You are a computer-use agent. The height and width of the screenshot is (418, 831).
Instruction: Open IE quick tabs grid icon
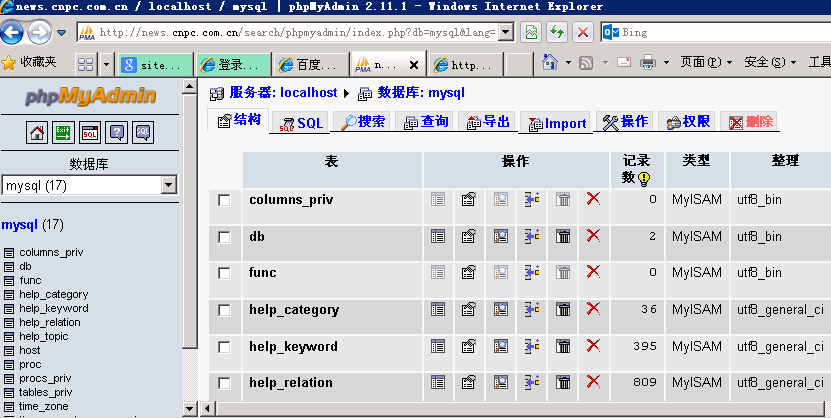pos(85,65)
